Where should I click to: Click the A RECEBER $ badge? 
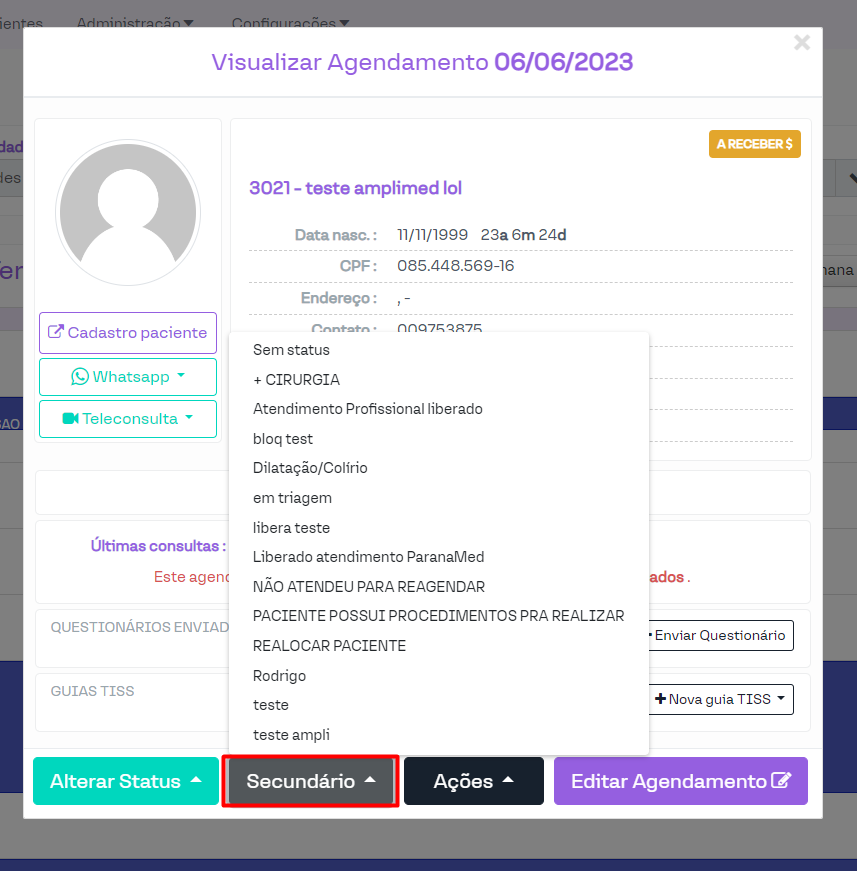tap(754, 144)
